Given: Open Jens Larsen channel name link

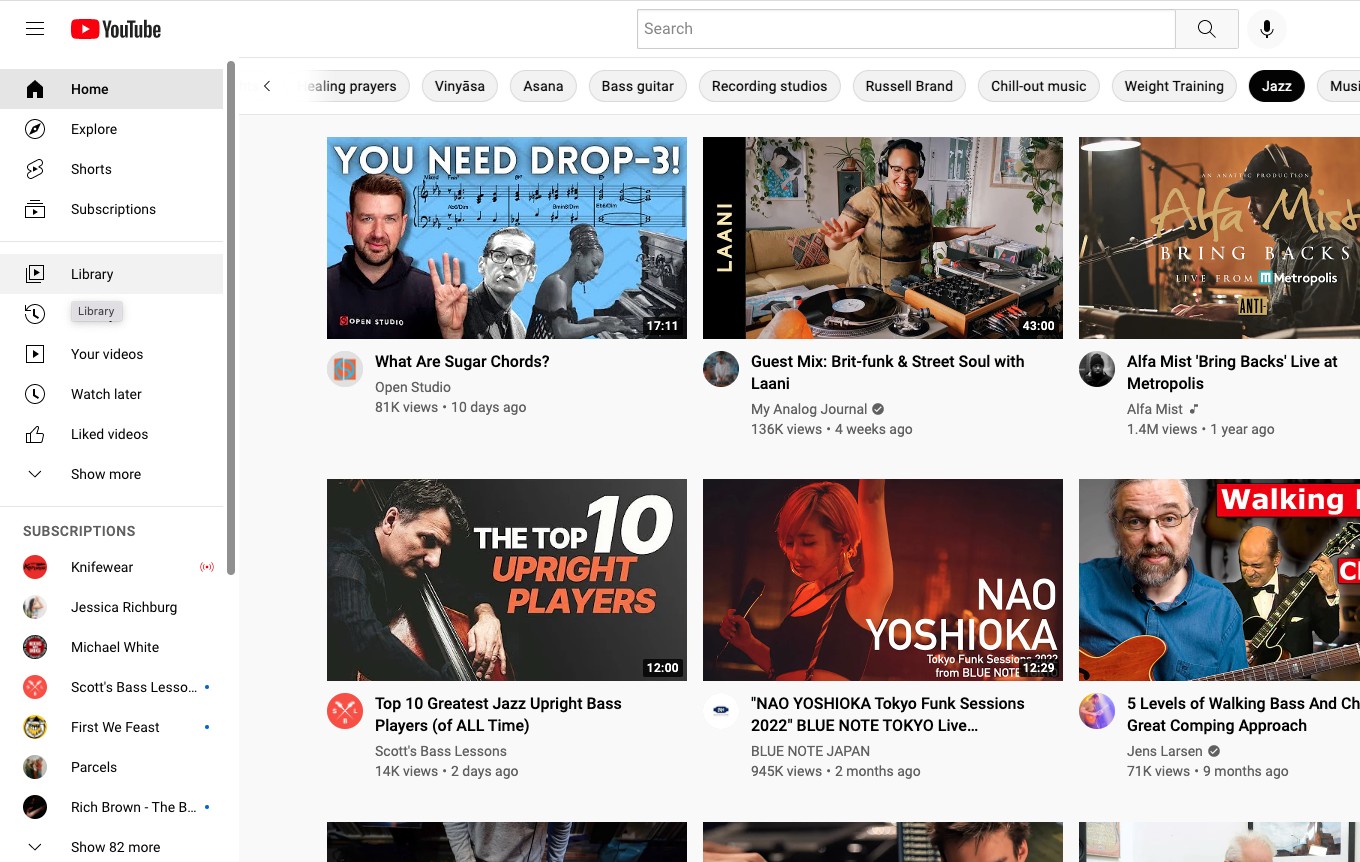Looking at the screenshot, I should (x=1165, y=751).
